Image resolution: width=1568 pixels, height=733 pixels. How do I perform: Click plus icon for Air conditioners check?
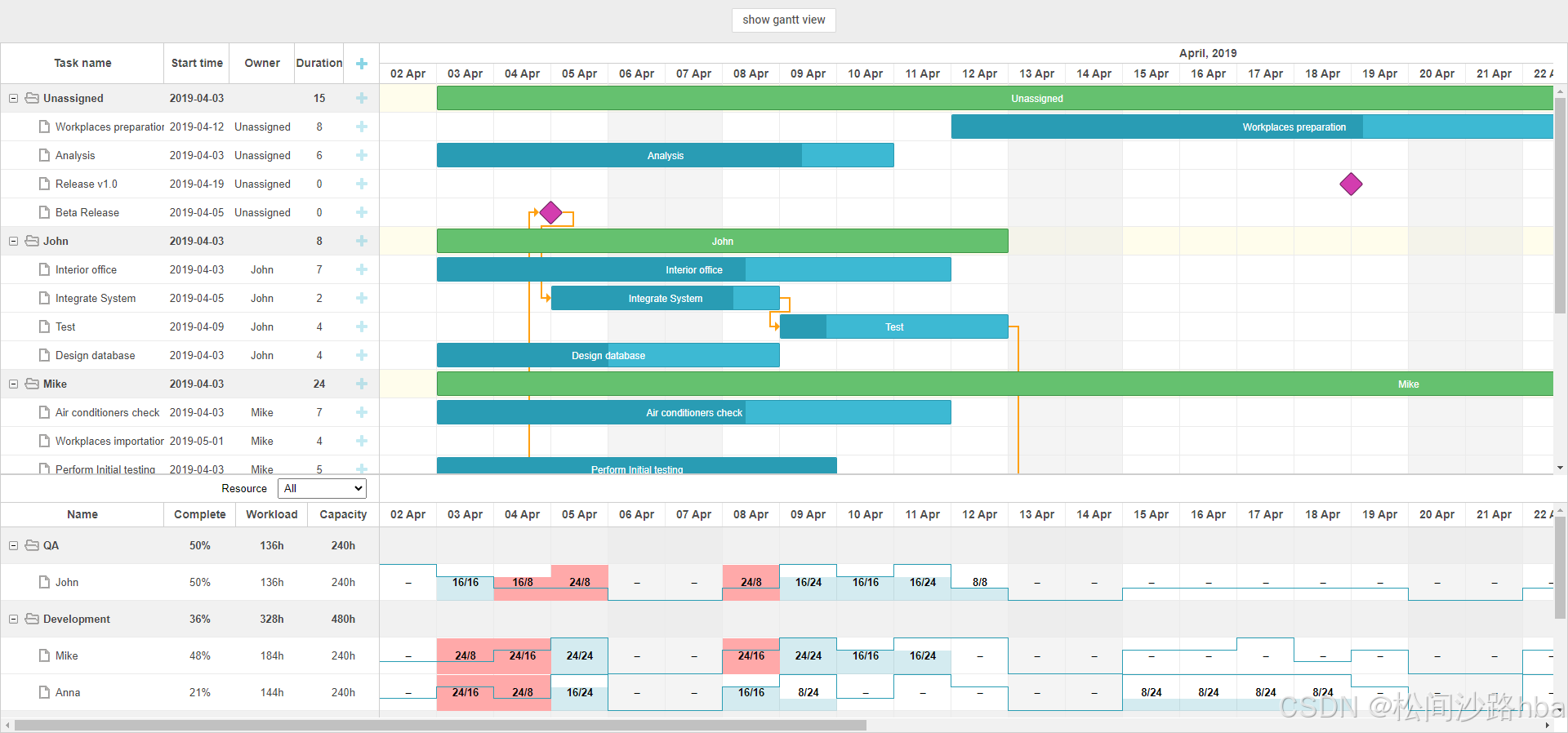point(362,412)
